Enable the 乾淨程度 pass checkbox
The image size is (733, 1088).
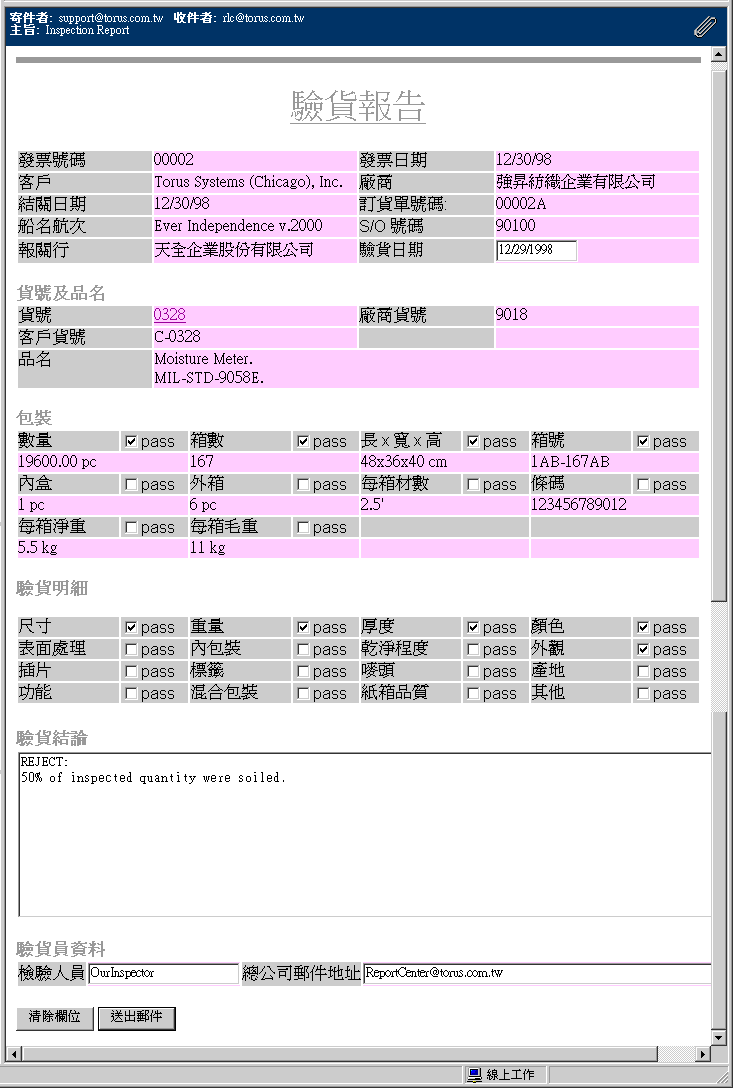click(x=473, y=649)
